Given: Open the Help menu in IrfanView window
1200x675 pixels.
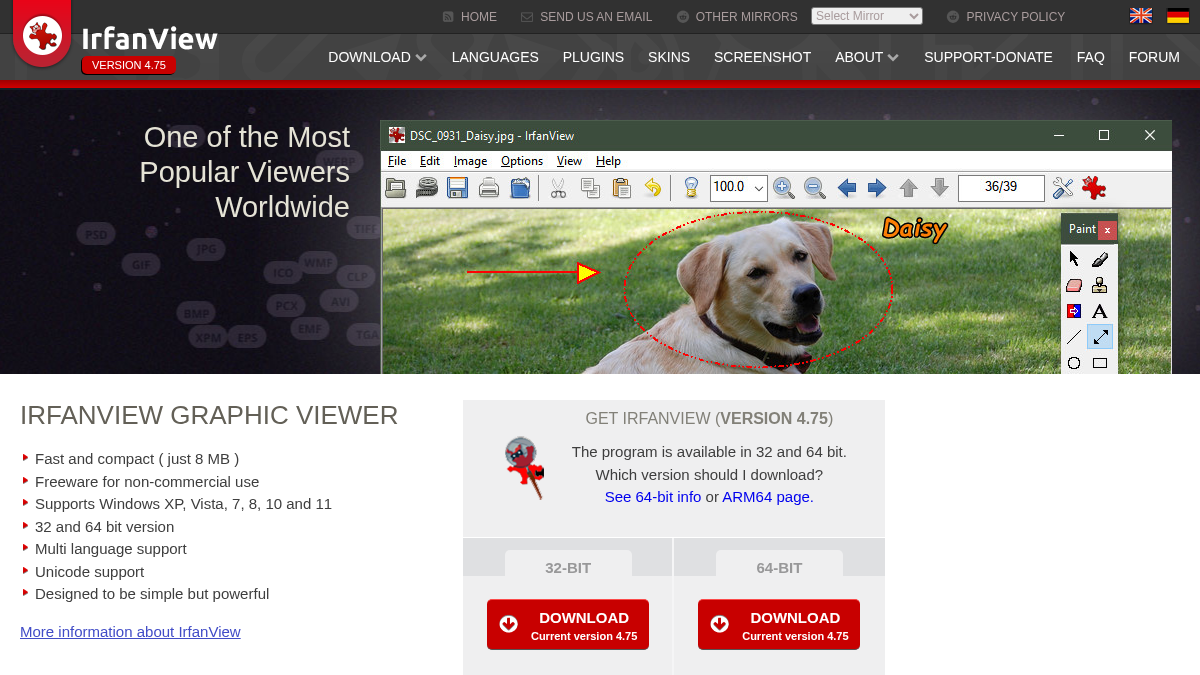Looking at the screenshot, I should (608, 161).
